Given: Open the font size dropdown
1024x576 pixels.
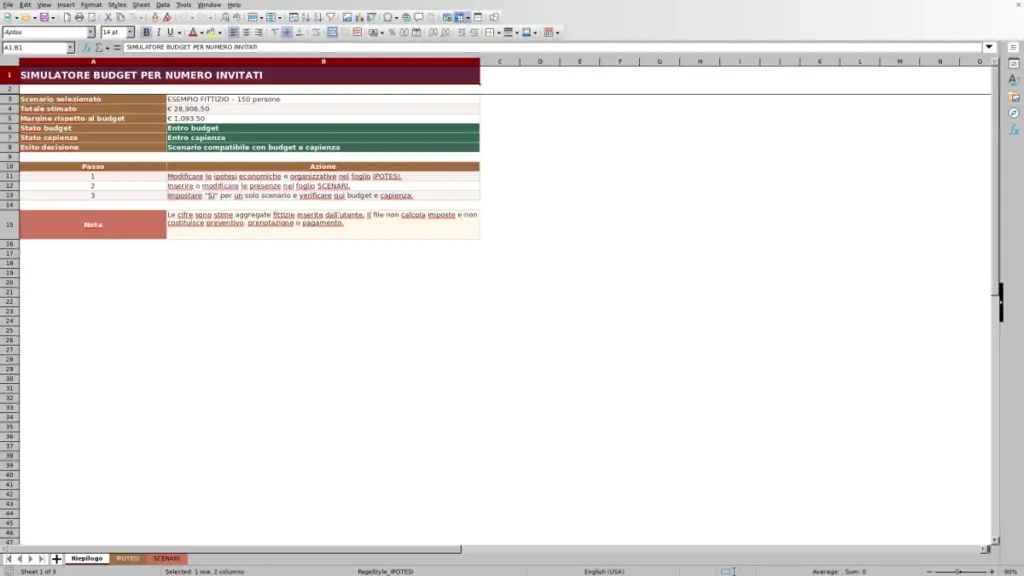Looking at the screenshot, I should tap(130, 33).
